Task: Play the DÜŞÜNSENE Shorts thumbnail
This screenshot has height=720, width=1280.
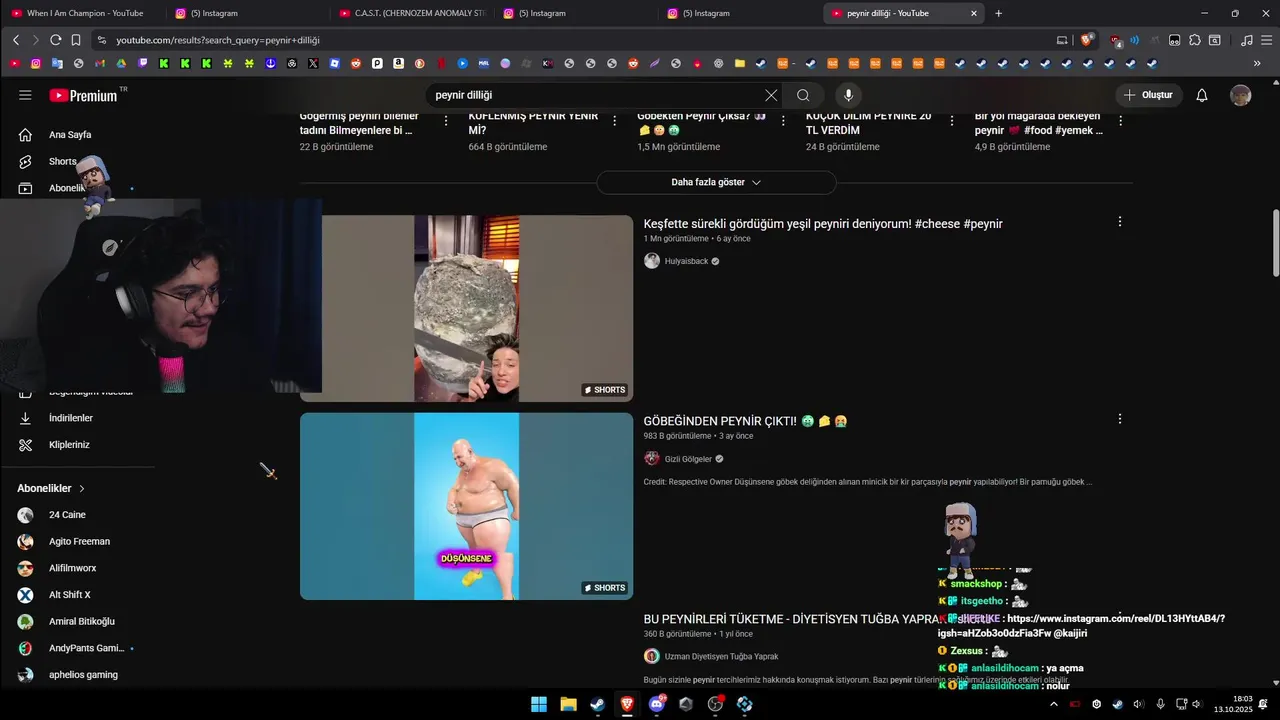Action: pyautogui.click(x=466, y=506)
